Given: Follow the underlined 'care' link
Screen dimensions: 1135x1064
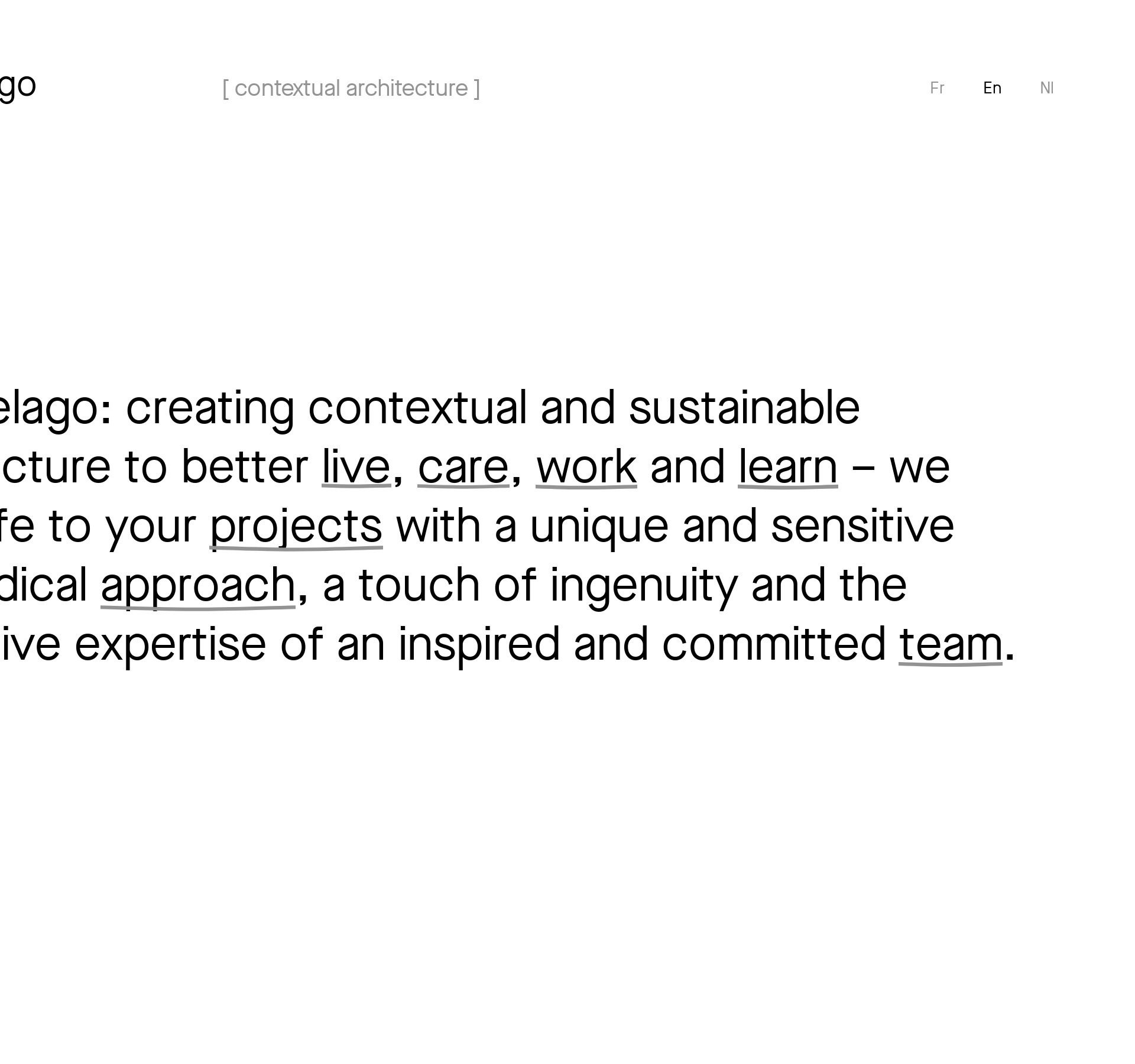Looking at the screenshot, I should tap(463, 468).
